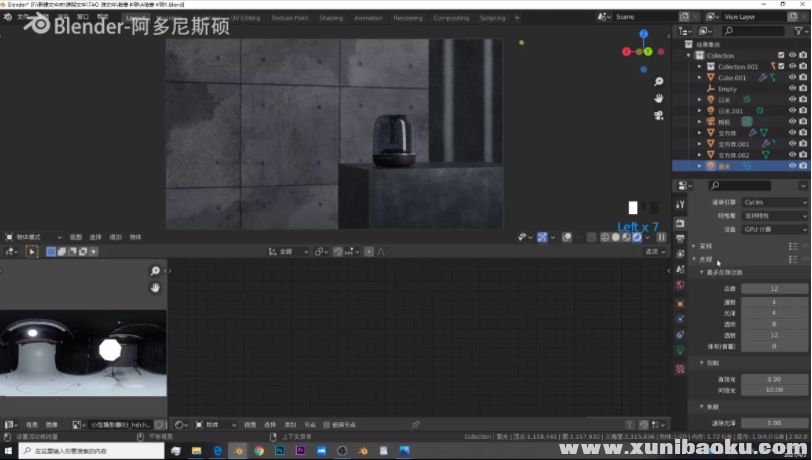Image resolution: width=812 pixels, height=460 pixels.
Task: Toggle camera view icon in viewport
Action: pos(659,115)
